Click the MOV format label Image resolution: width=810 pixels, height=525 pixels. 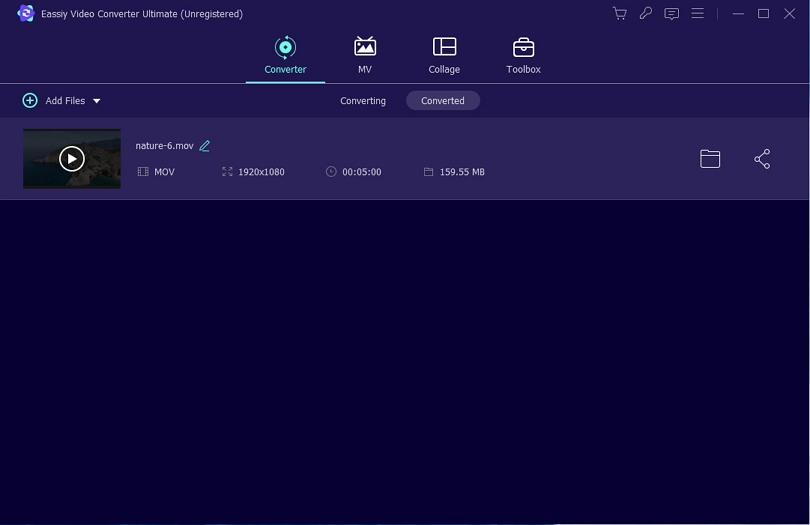tap(164, 172)
